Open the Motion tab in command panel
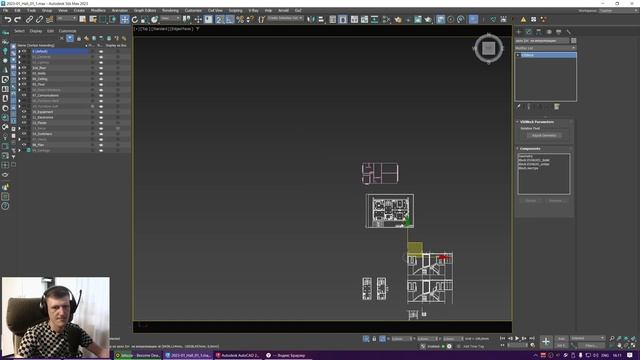Screen dimensions: 640x360 click(x=549, y=31)
